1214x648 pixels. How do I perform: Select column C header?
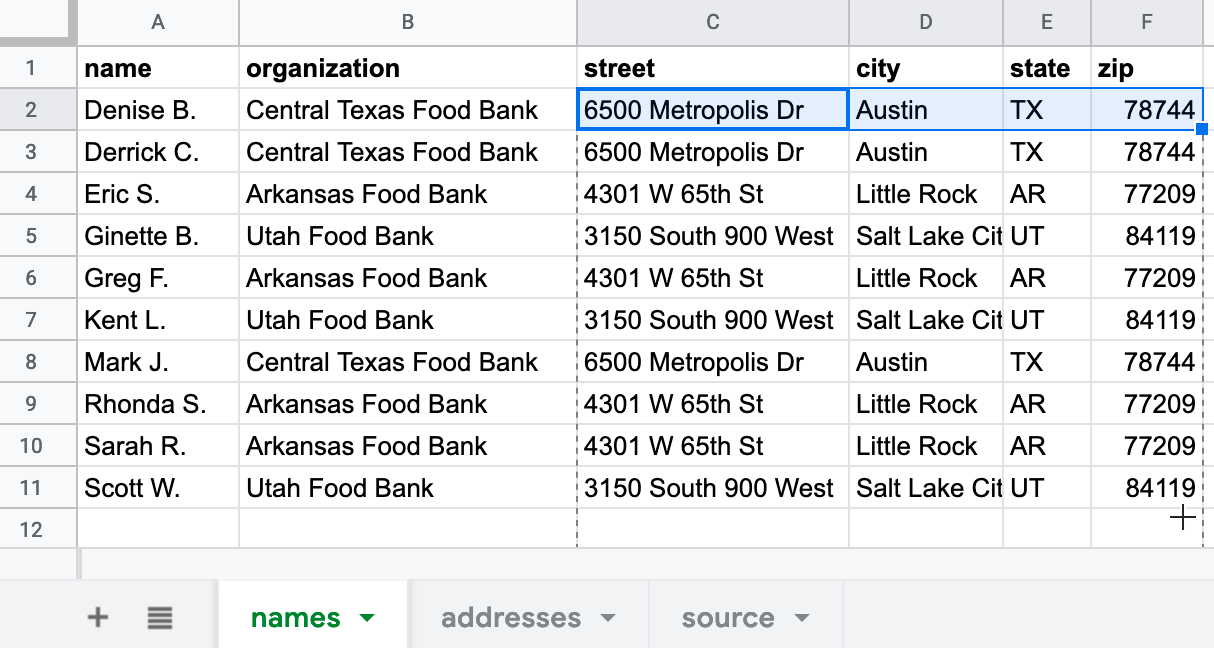click(x=713, y=22)
